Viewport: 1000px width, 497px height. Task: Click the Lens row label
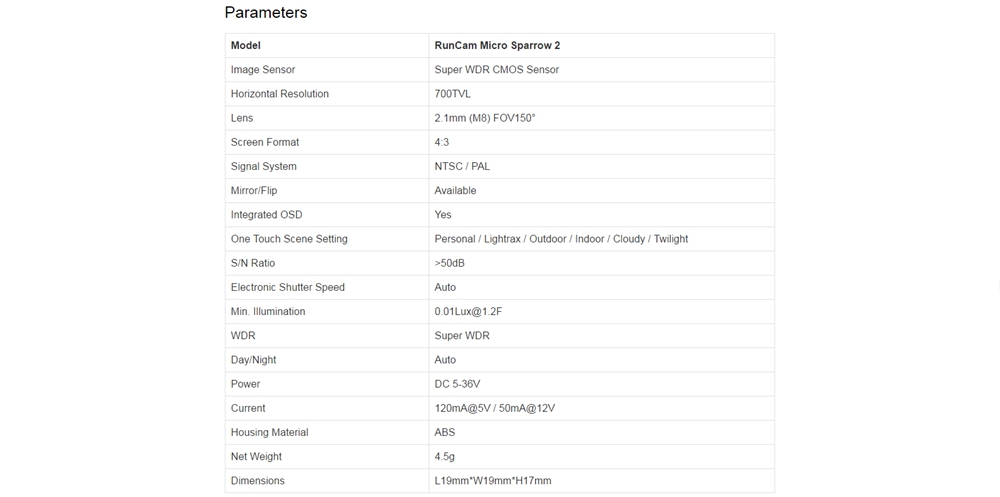[x=242, y=118]
